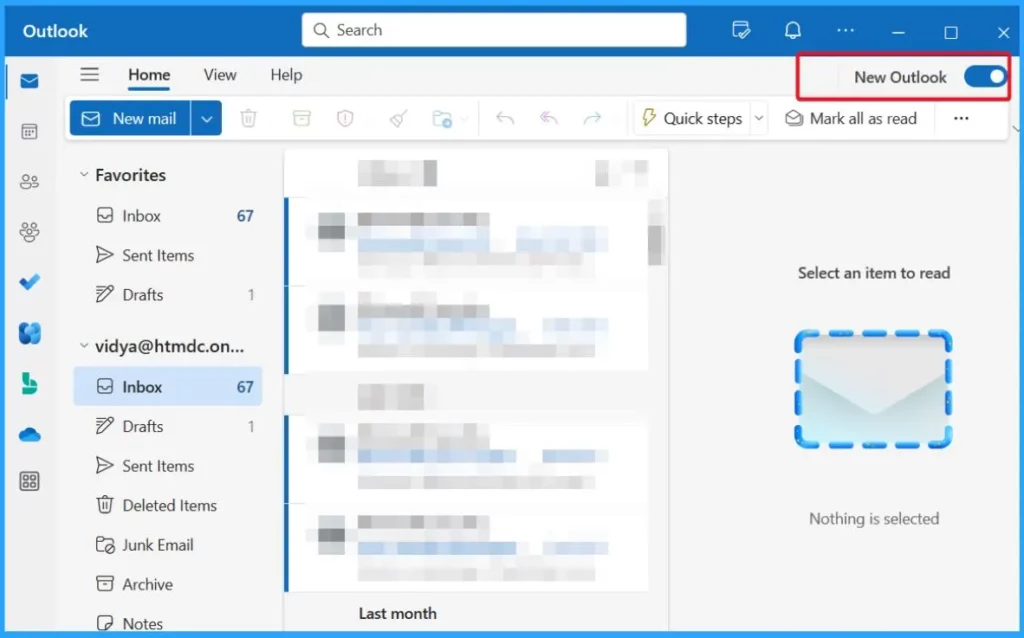Click the Forward arrow icon
Viewport: 1024px width, 638px height.
[592, 118]
